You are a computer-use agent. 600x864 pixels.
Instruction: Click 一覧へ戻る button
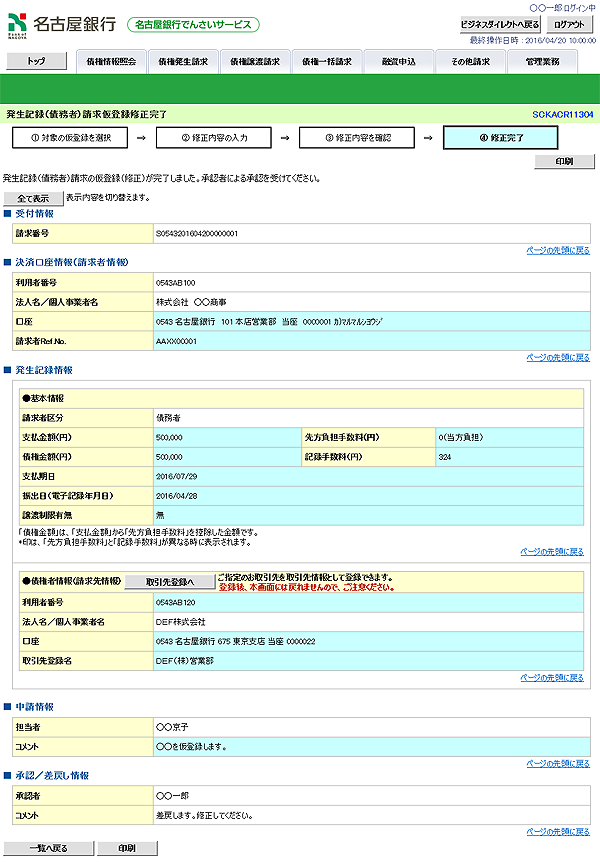pyautogui.click(x=48, y=848)
